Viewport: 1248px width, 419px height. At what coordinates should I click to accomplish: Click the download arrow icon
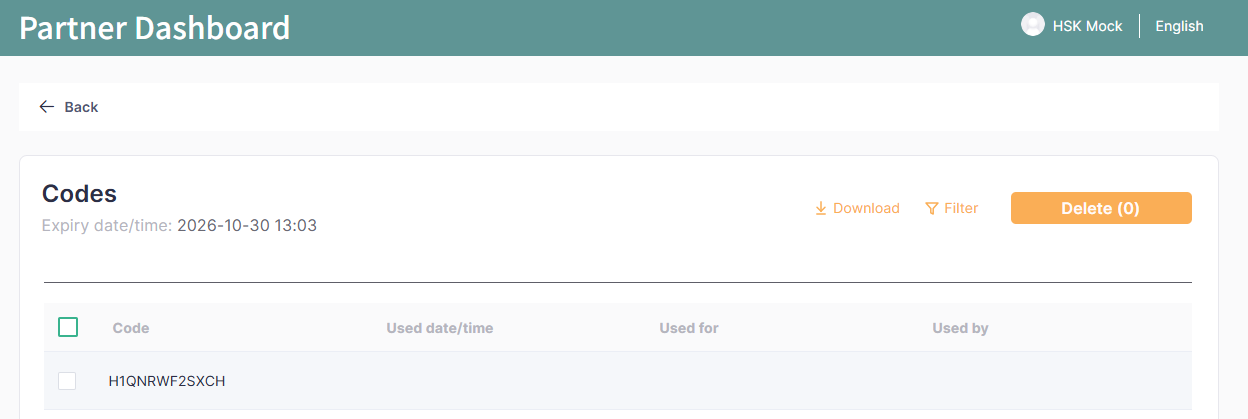(x=821, y=208)
